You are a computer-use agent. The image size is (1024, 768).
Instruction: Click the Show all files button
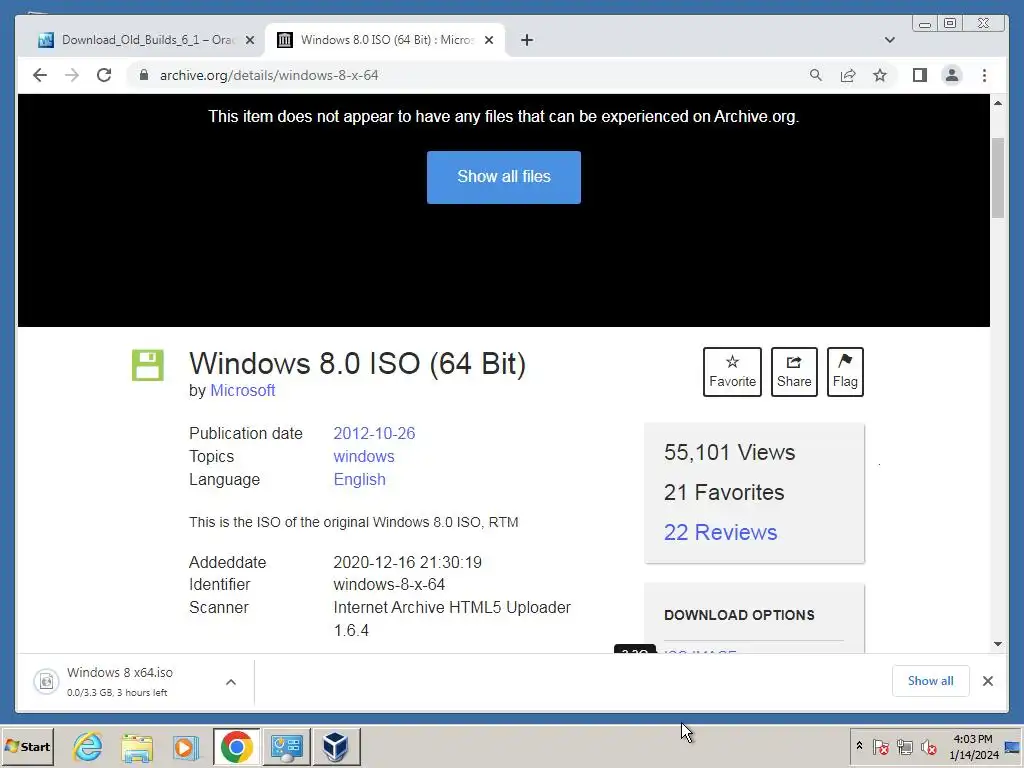point(504,177)
